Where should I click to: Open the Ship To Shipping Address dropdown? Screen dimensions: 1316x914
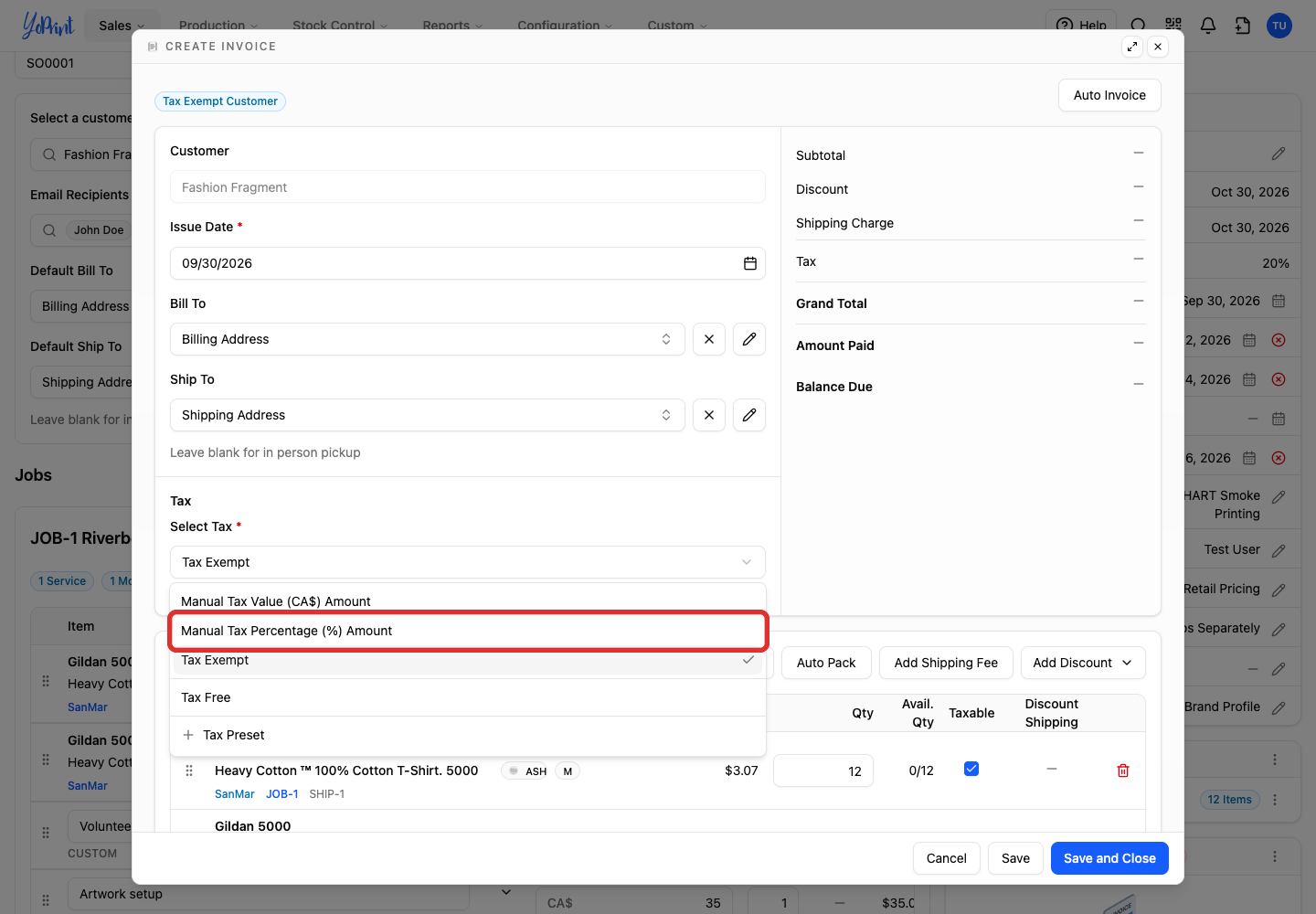[428, 415]
